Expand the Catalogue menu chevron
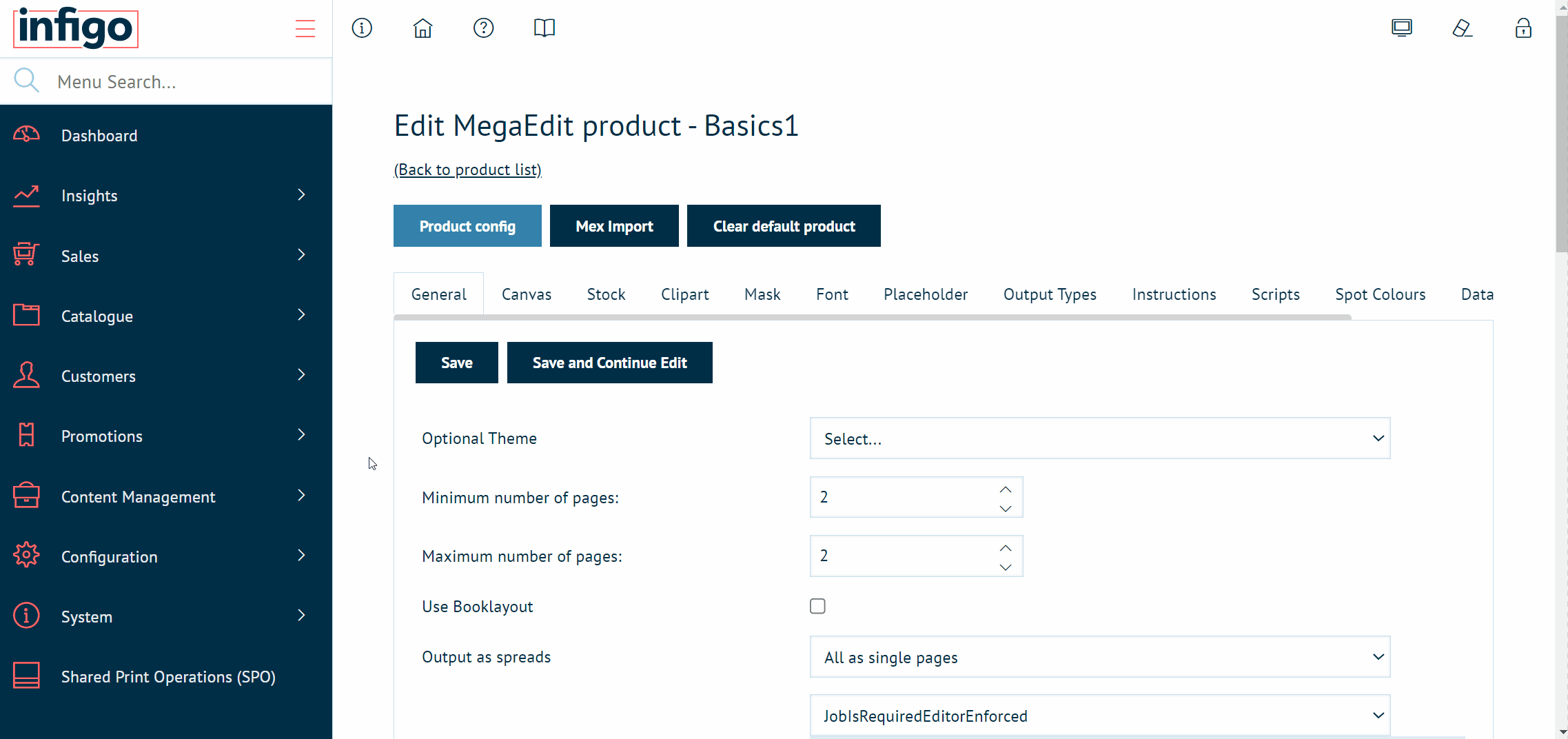The image size is (1568, 739). 301,315
